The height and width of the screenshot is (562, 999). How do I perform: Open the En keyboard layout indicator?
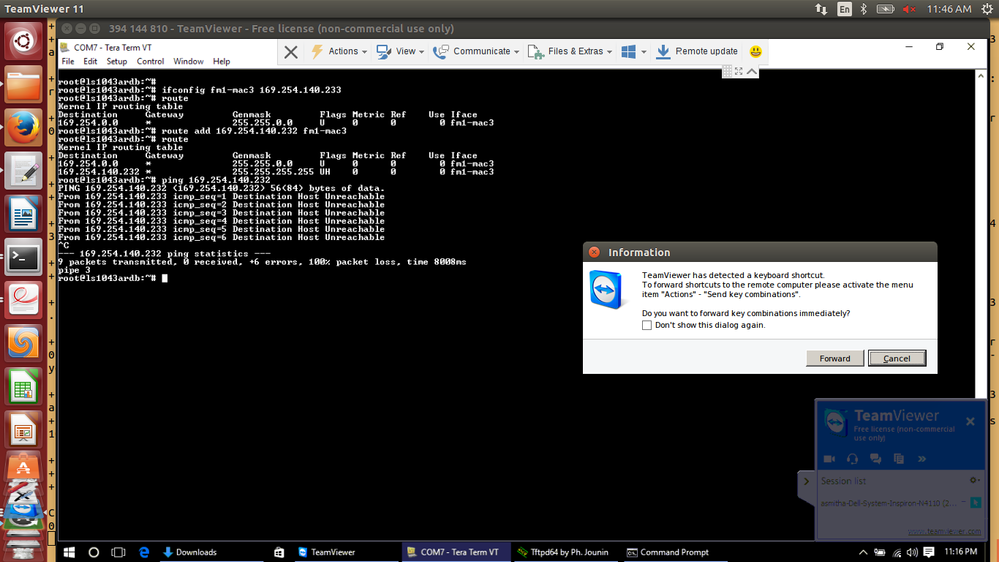(844, 9)
